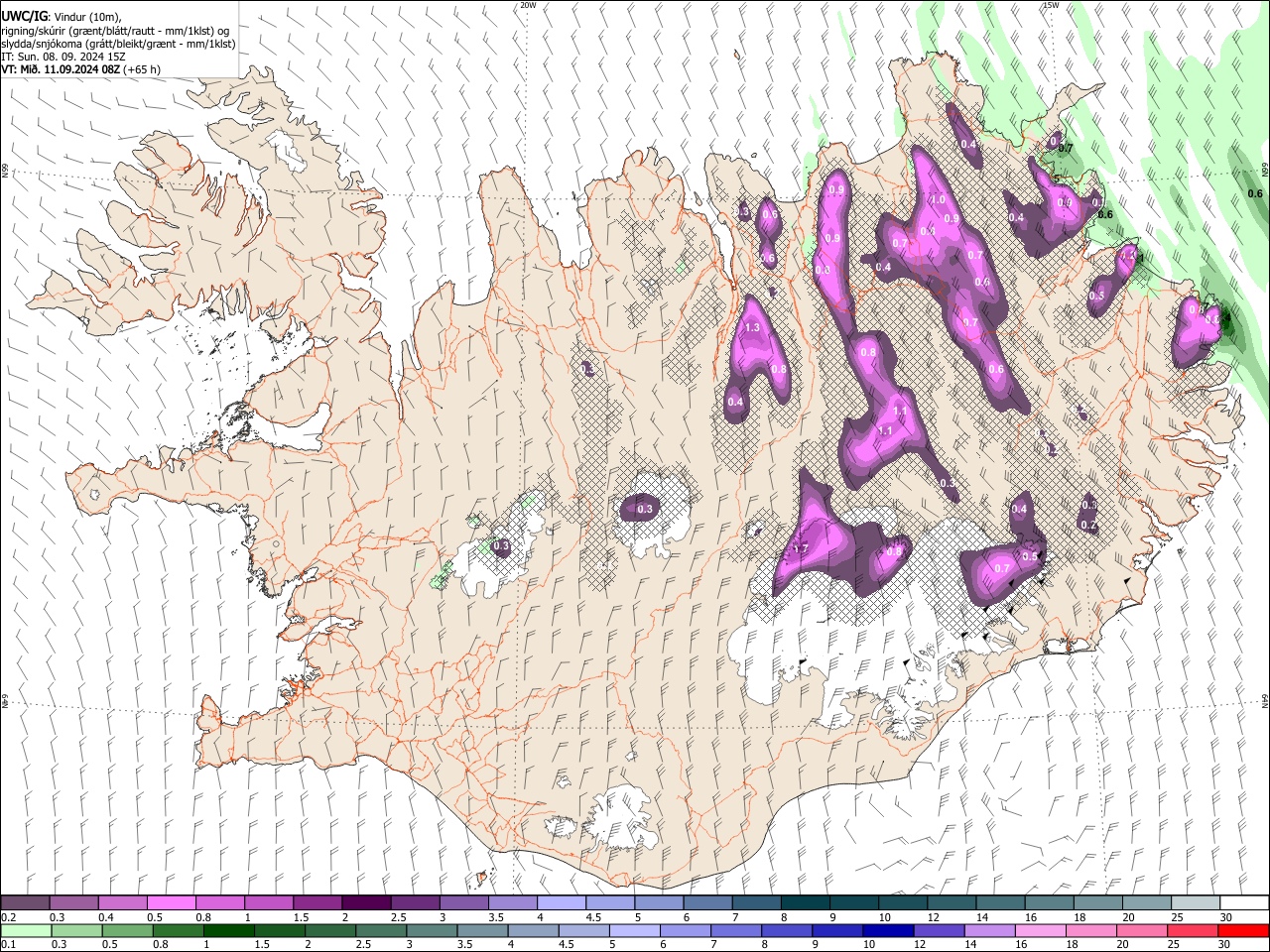Pick the medium green 0.5 rain legend swatch
This screenshot has height=952, width=1270.
tap(127, 931)
